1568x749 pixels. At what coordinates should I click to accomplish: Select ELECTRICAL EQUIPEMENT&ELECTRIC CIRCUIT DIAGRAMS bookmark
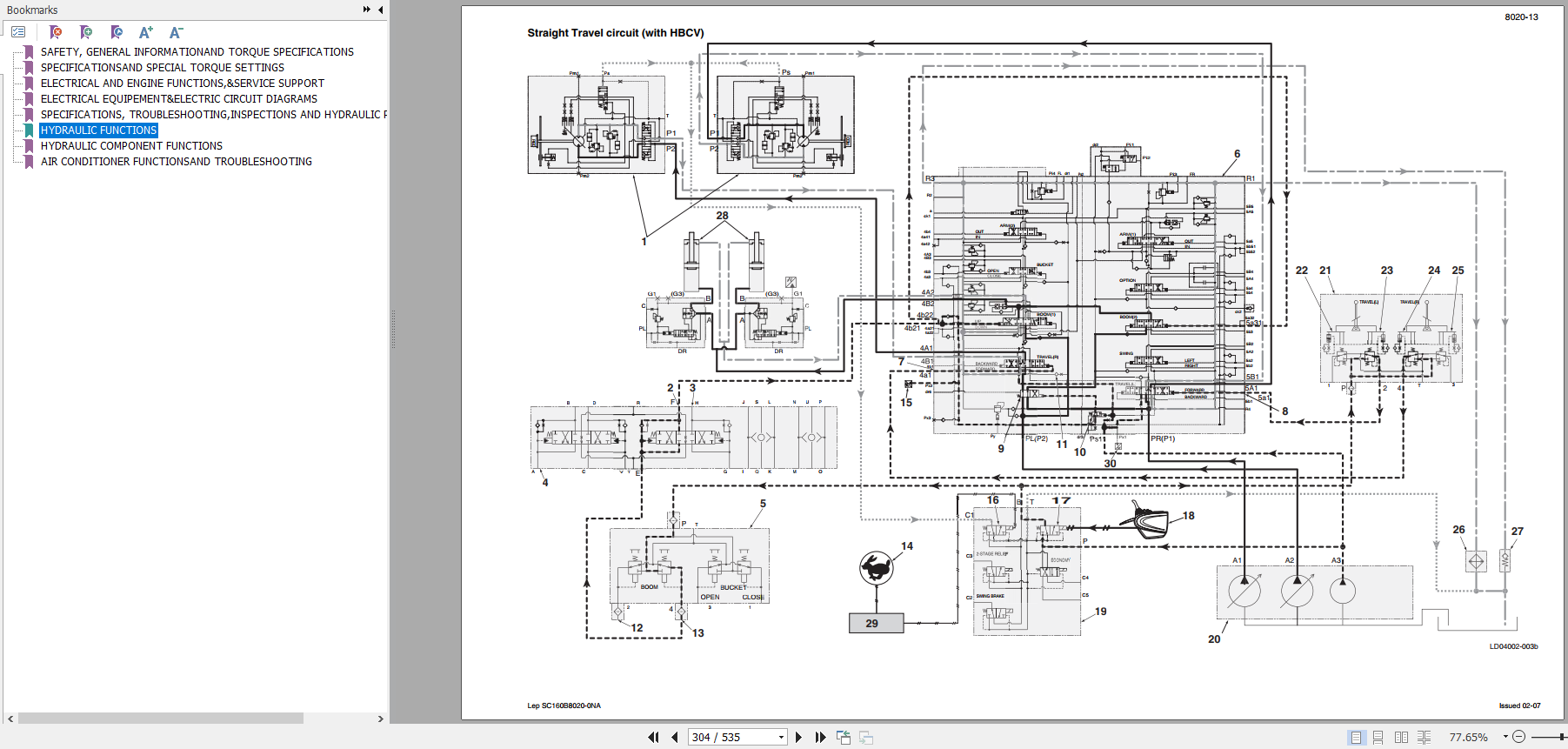178,99
